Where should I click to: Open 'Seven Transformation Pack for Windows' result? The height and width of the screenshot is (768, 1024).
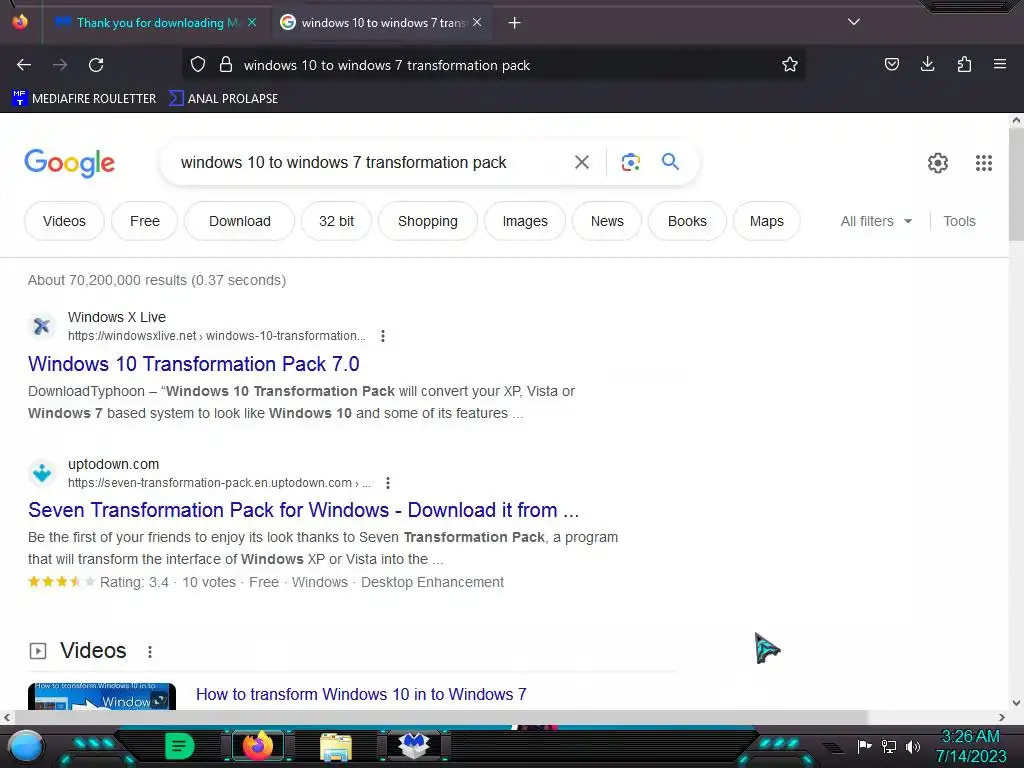[304, 510]
